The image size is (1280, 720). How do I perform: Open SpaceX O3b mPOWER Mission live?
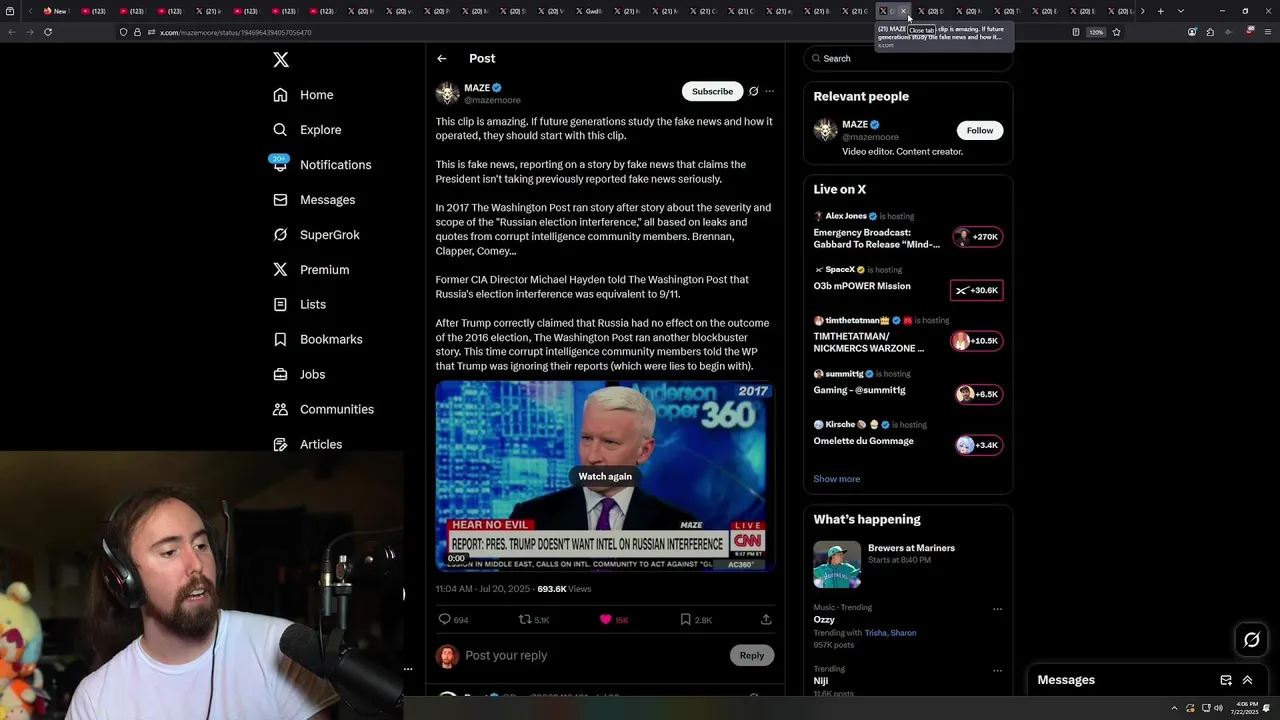click(x=908, y=284)
